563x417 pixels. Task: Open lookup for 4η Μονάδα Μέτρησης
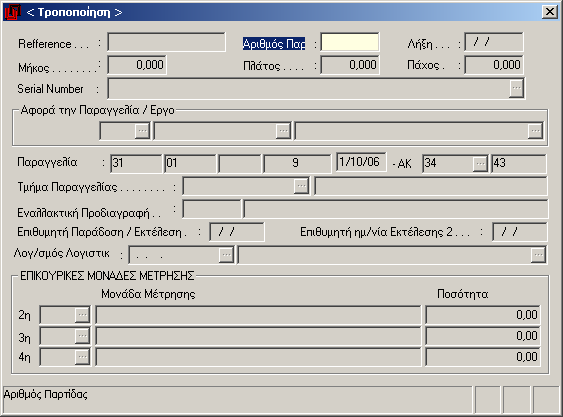click(82, 357)
